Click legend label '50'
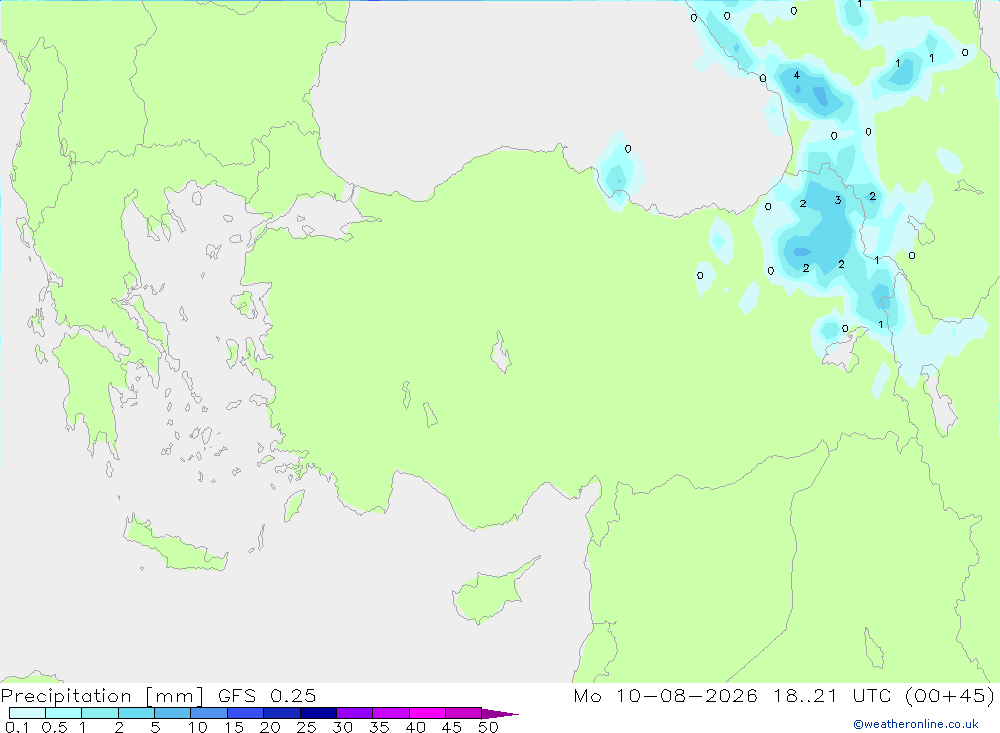Image resolution: width=1000 pixels, height=733 pixels. pos(489,727)
